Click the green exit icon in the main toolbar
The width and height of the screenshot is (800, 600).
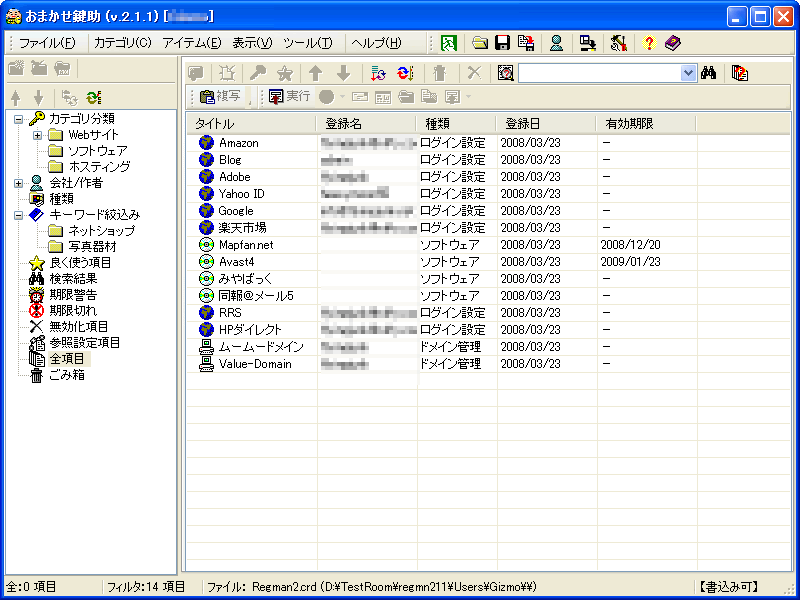[x=448, y=43]
